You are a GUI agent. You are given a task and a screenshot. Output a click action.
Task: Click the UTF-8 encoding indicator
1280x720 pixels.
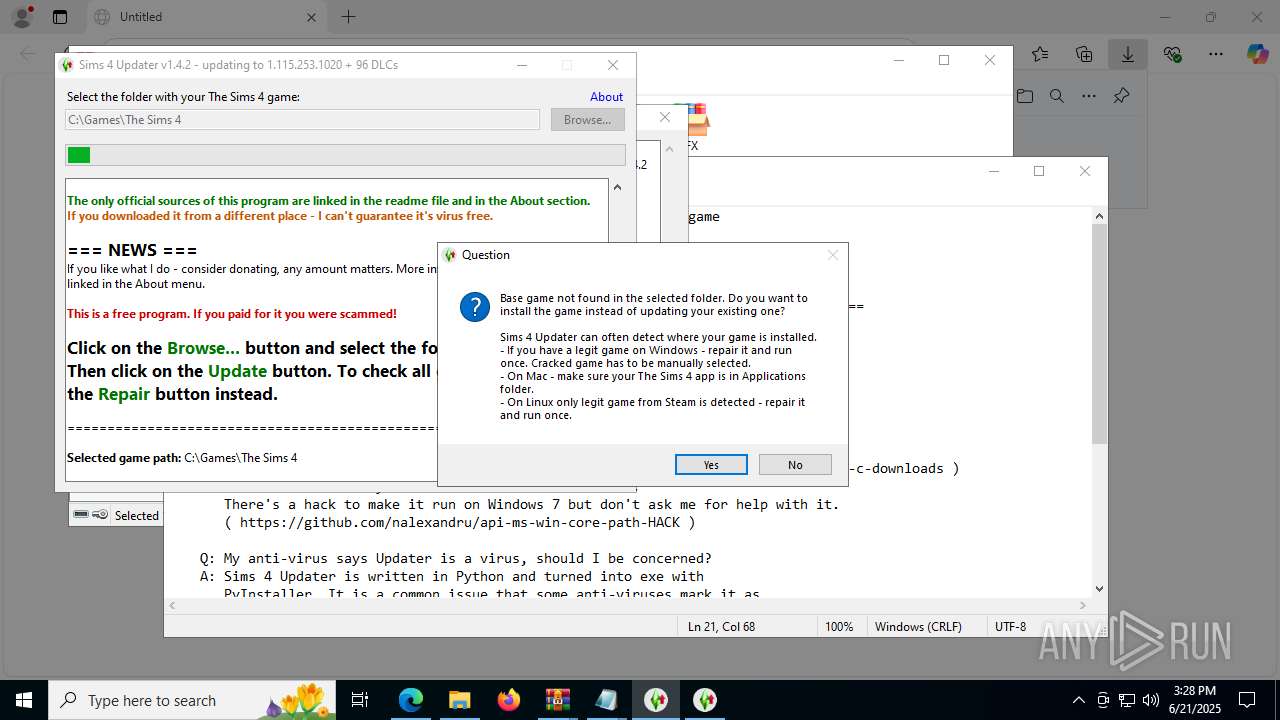pos(1010,627)
